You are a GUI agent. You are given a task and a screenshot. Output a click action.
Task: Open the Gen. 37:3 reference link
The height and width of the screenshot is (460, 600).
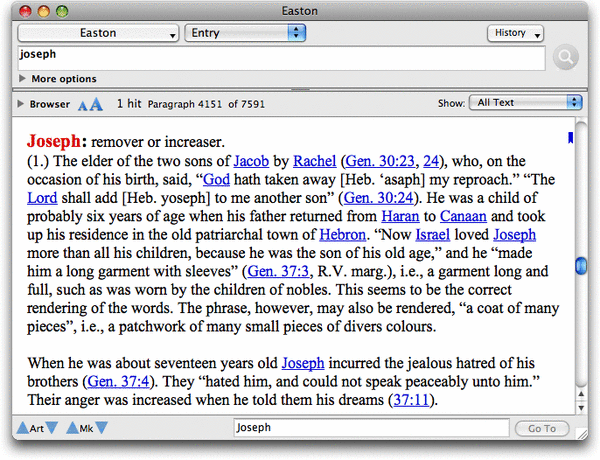click(278, 271)
